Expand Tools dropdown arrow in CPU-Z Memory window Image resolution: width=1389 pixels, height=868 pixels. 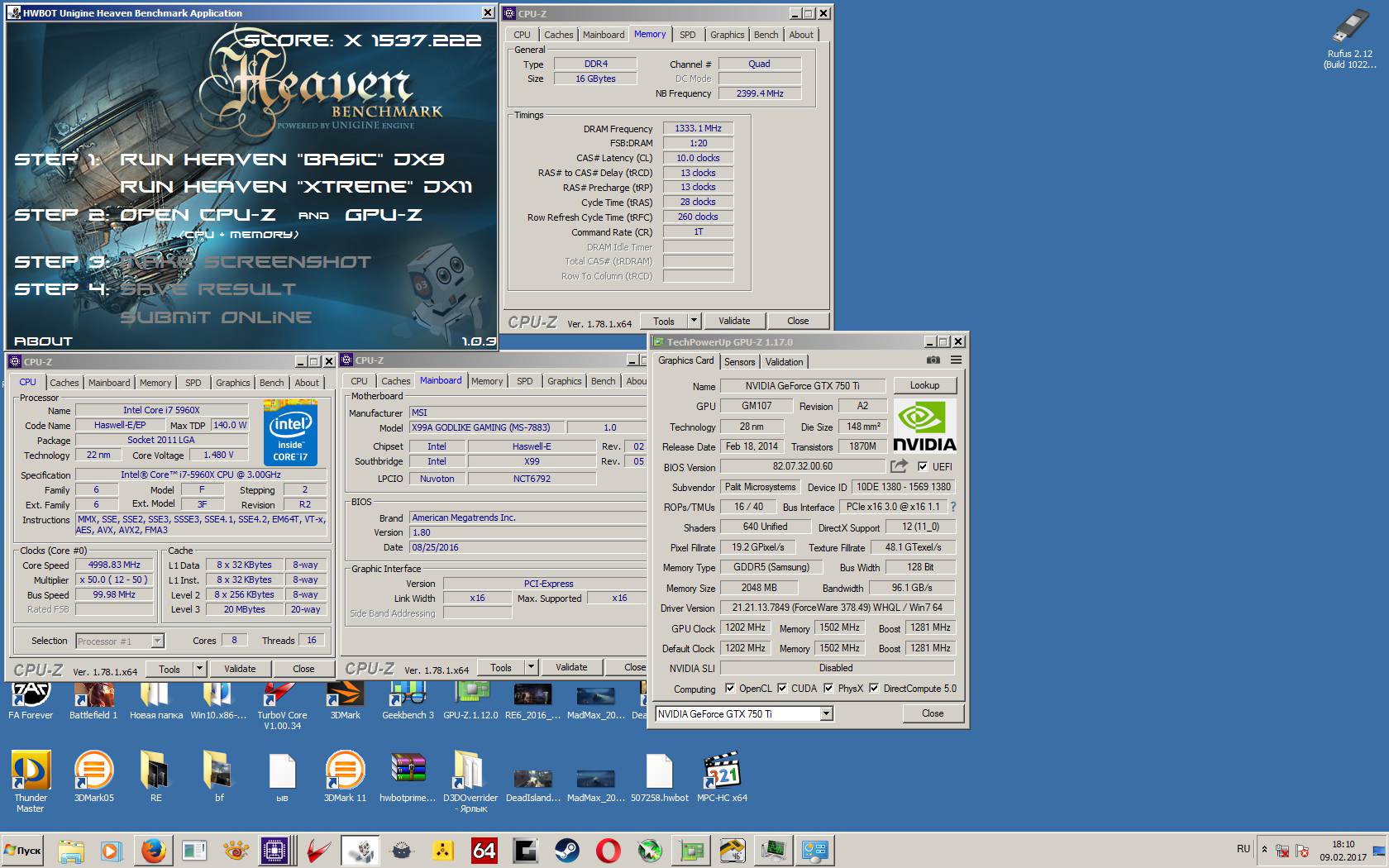[x=694, y=321]
